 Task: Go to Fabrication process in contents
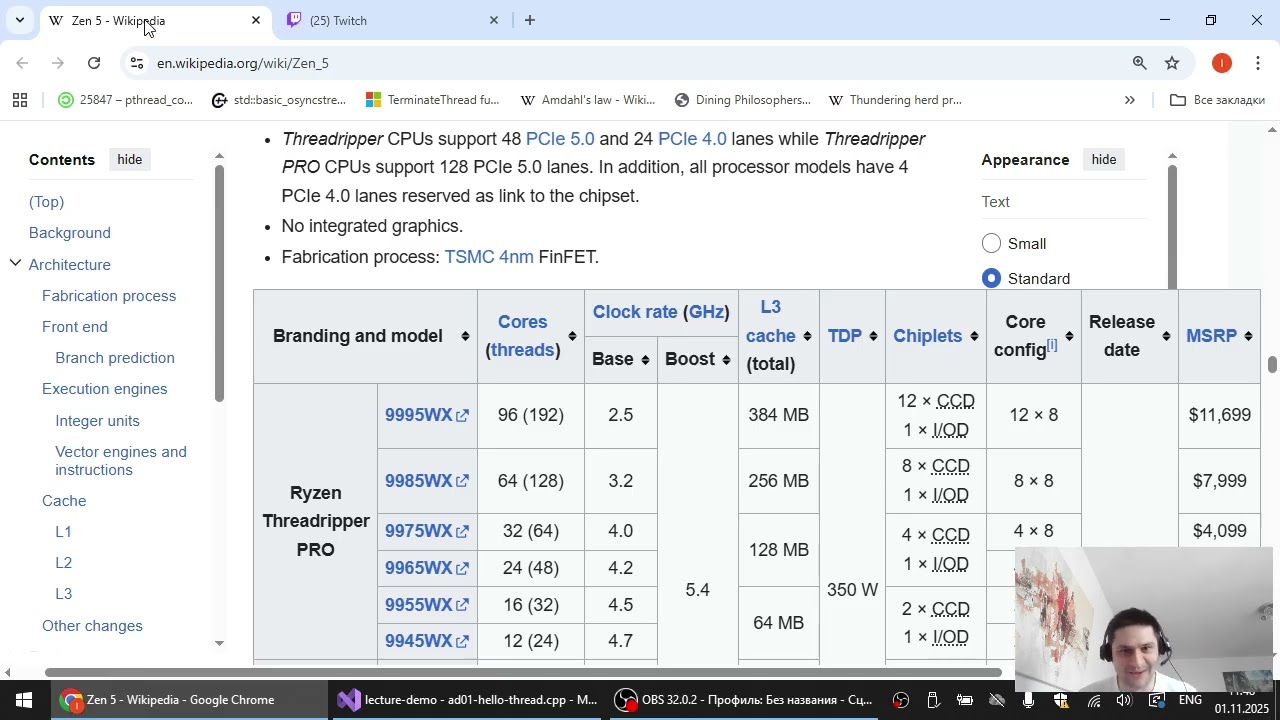click(109, 296)
